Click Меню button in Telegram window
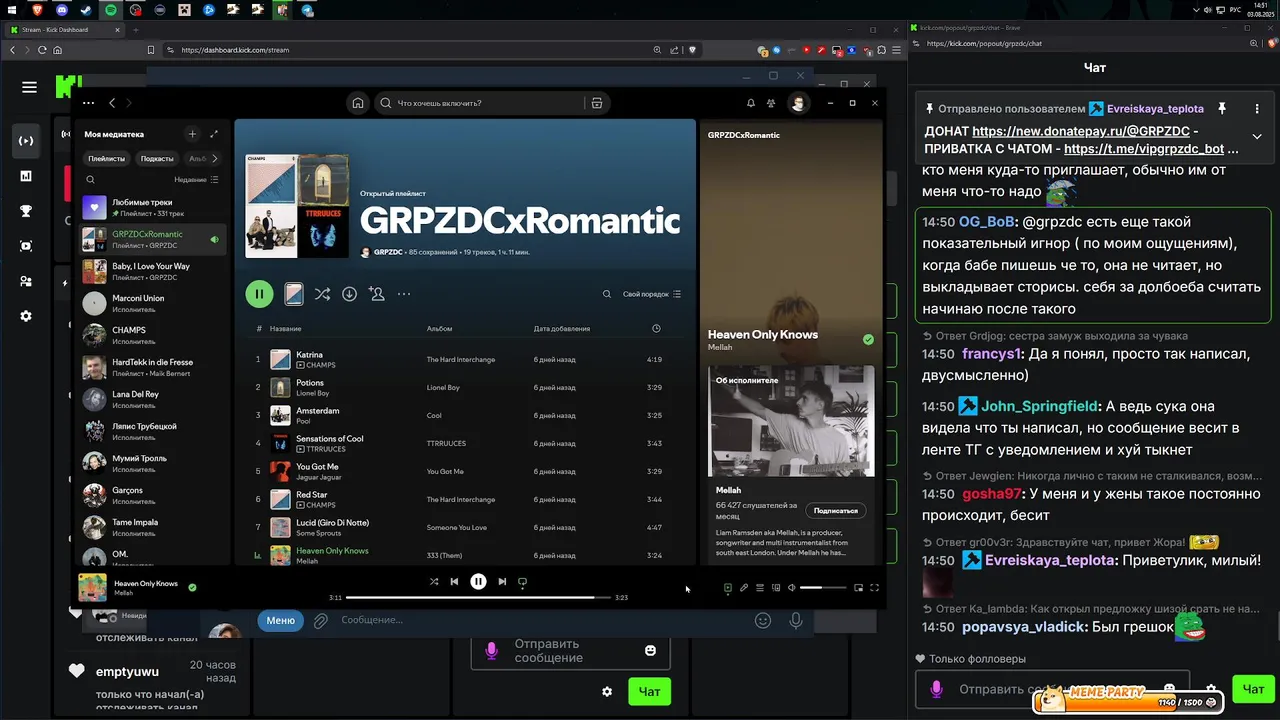Viewport: 1280px width, 720px height. (280, 620)
